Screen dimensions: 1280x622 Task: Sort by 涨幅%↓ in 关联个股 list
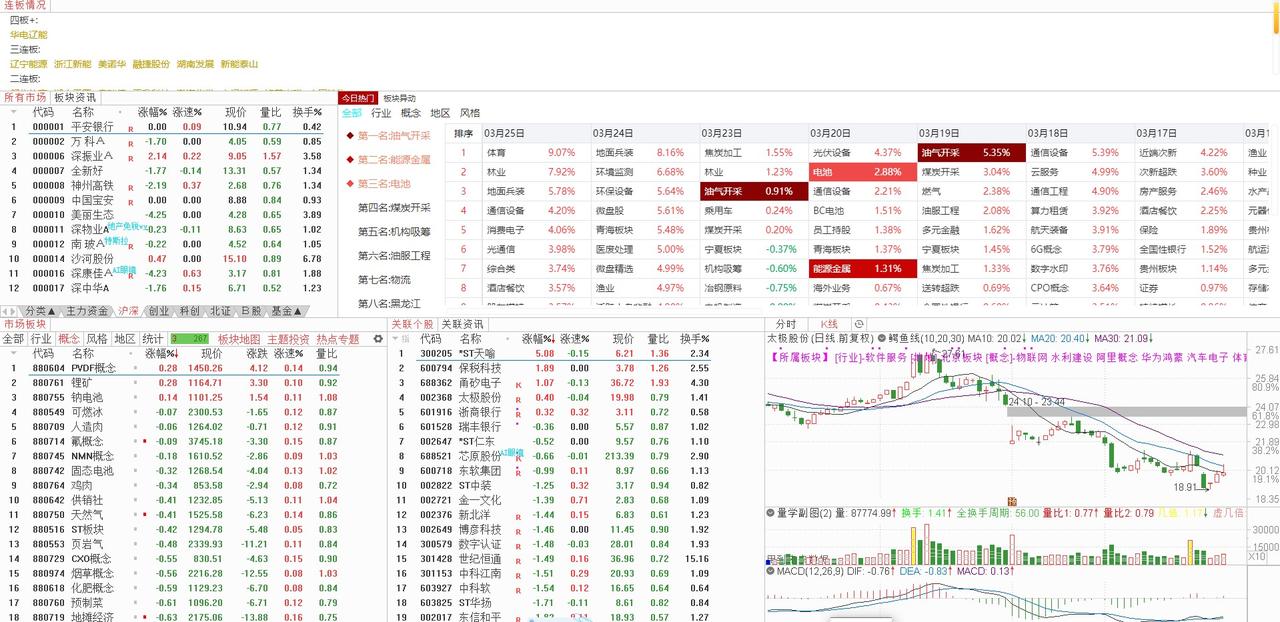point(539,339)
